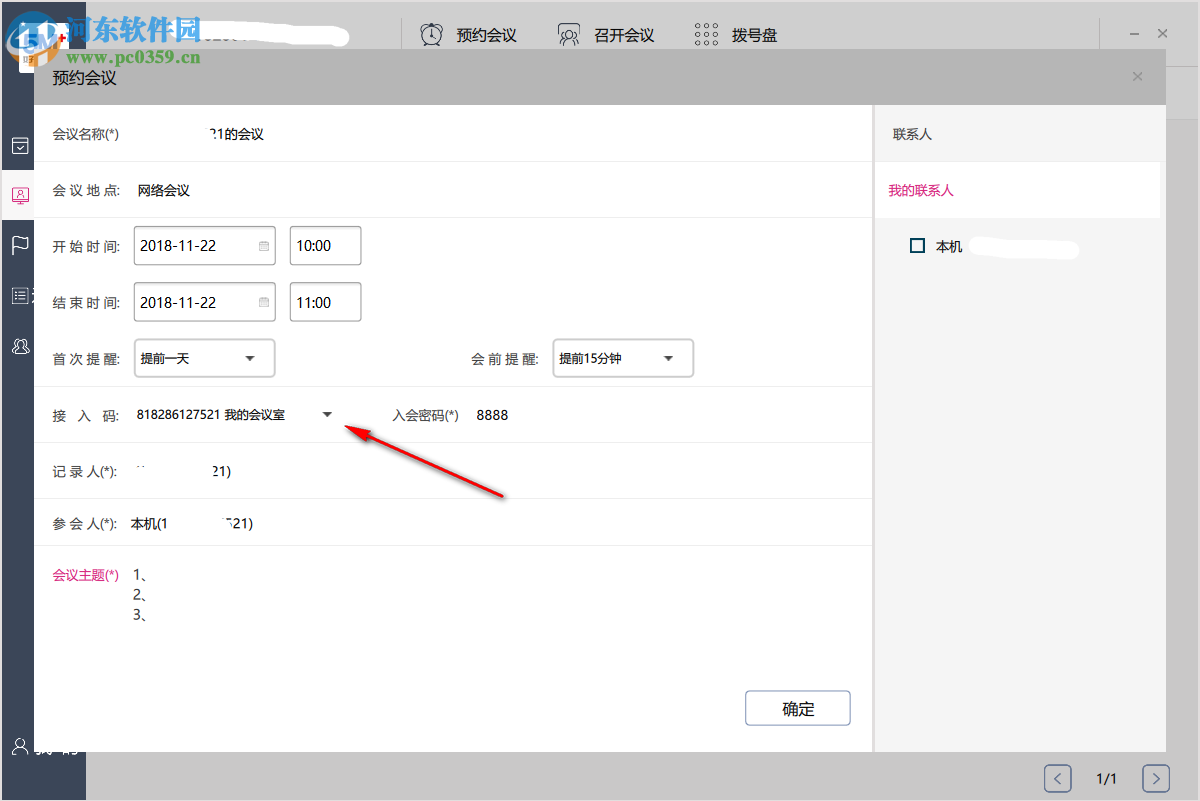1200x801 pixels.
Task: Click the page indicator 1/1
Action: (1106, 778)
